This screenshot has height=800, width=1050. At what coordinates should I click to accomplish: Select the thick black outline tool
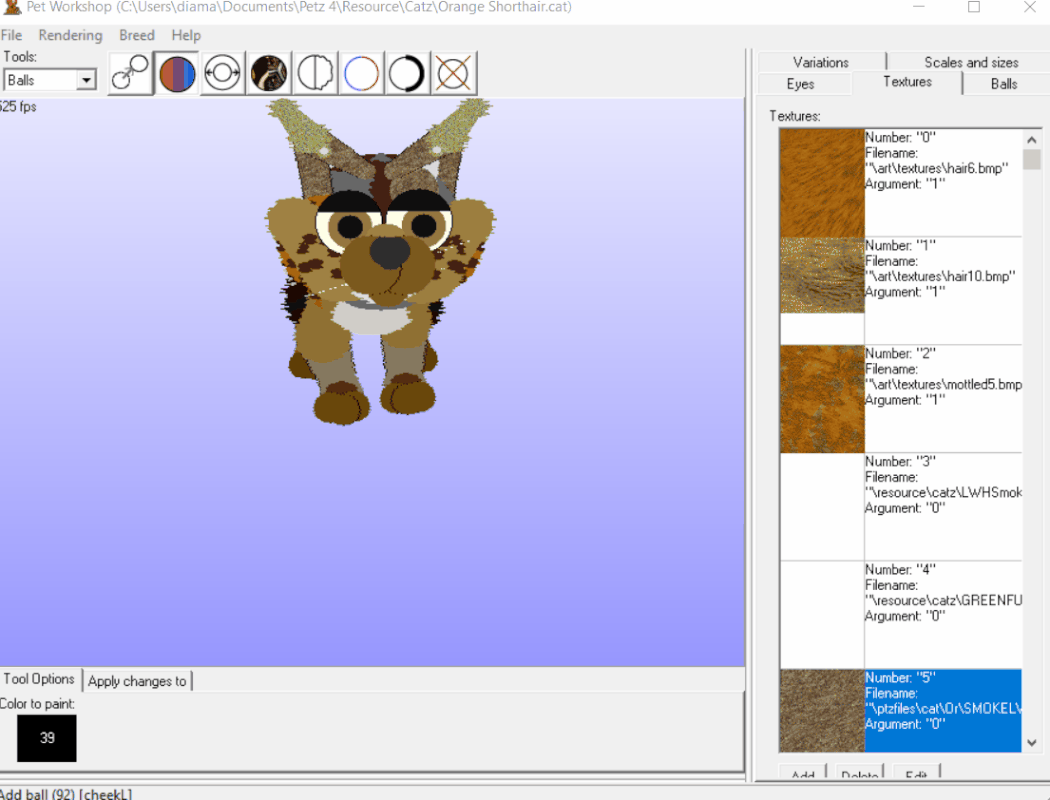(407, 73)
